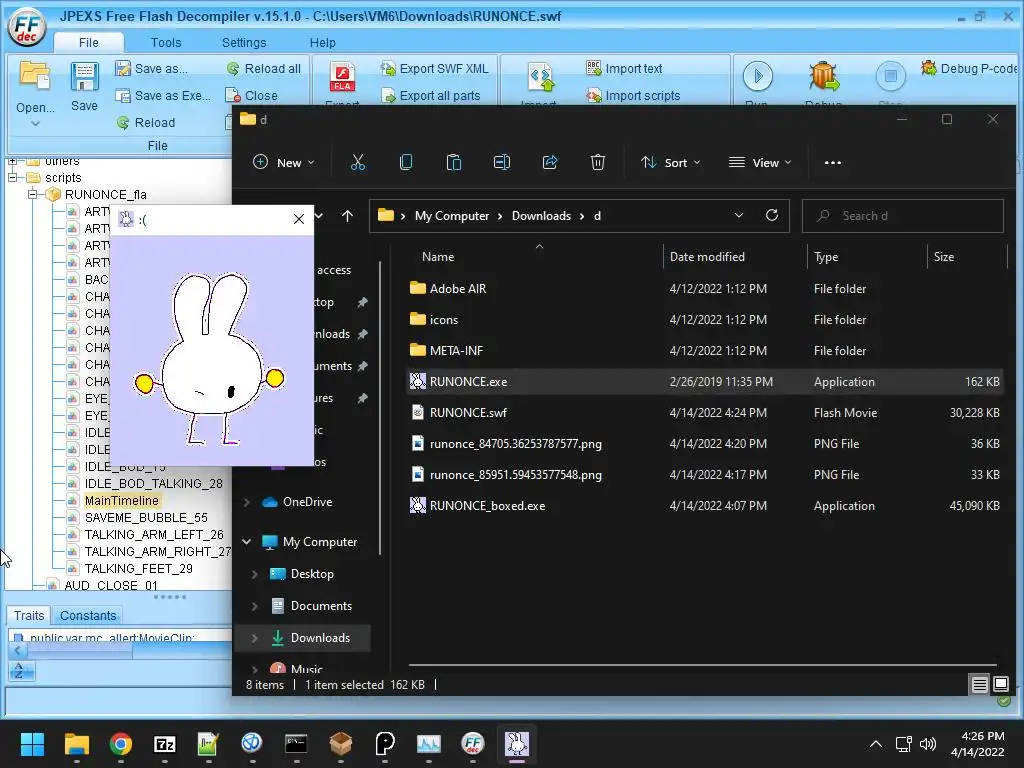Viewport: 1024px width, 768px height.
Task: Select the META-INF folder
Action: (x=703, y=351)
